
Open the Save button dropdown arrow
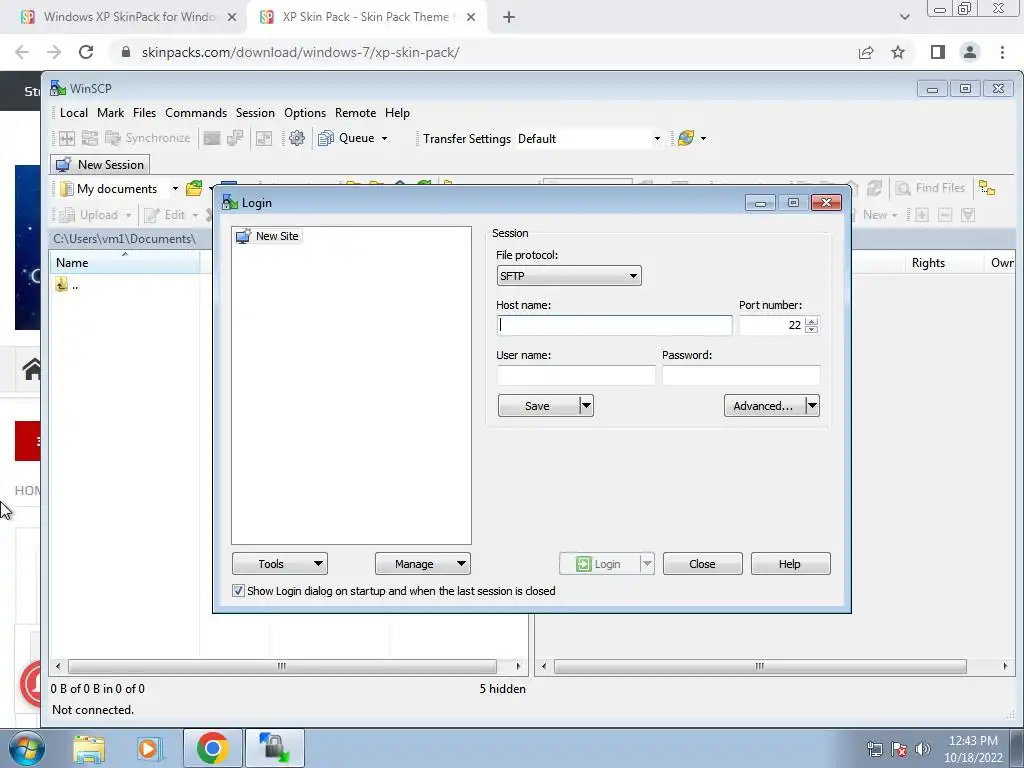586,406
